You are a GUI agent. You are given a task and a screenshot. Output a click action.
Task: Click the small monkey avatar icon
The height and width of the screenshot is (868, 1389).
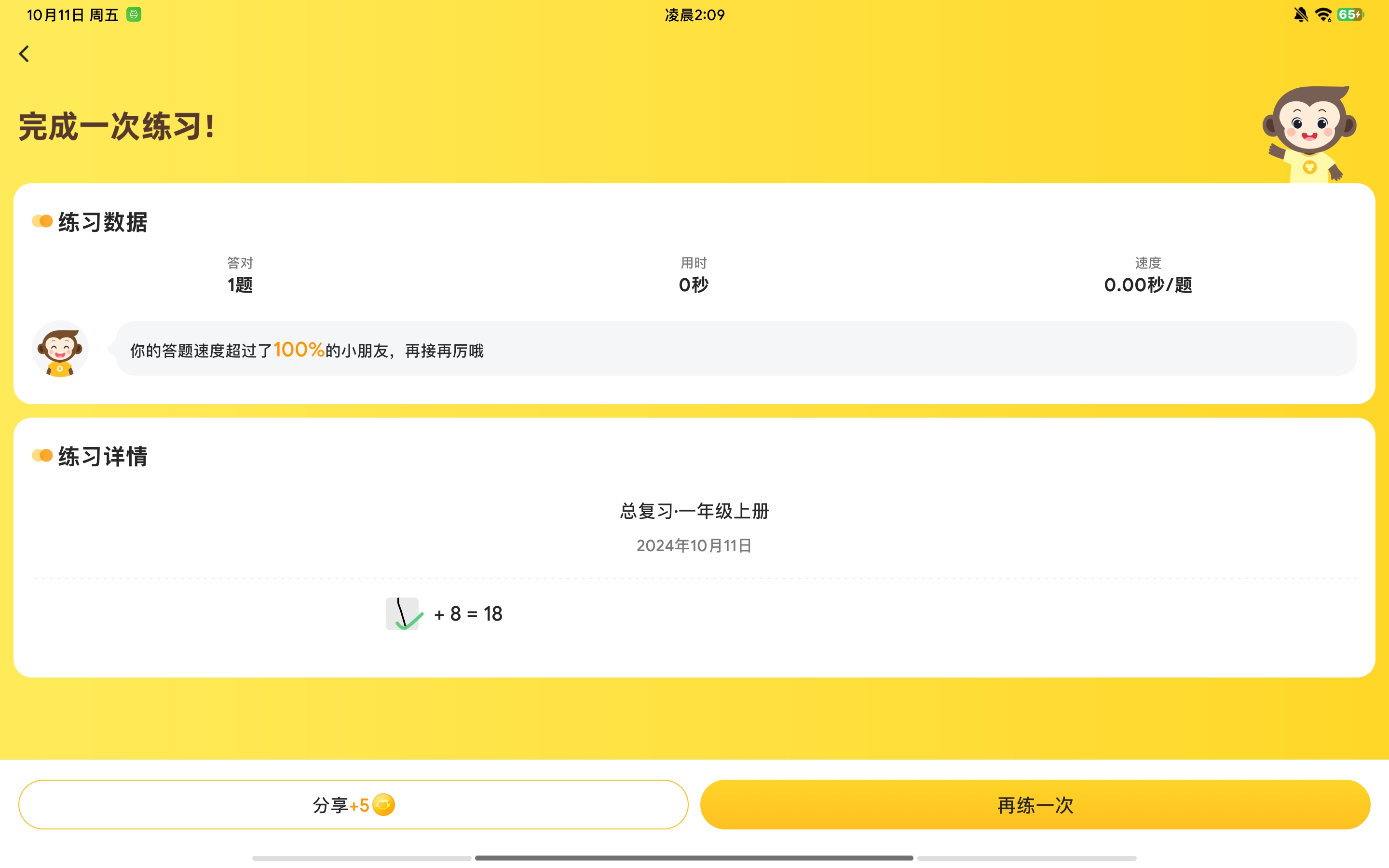(60, 350)
